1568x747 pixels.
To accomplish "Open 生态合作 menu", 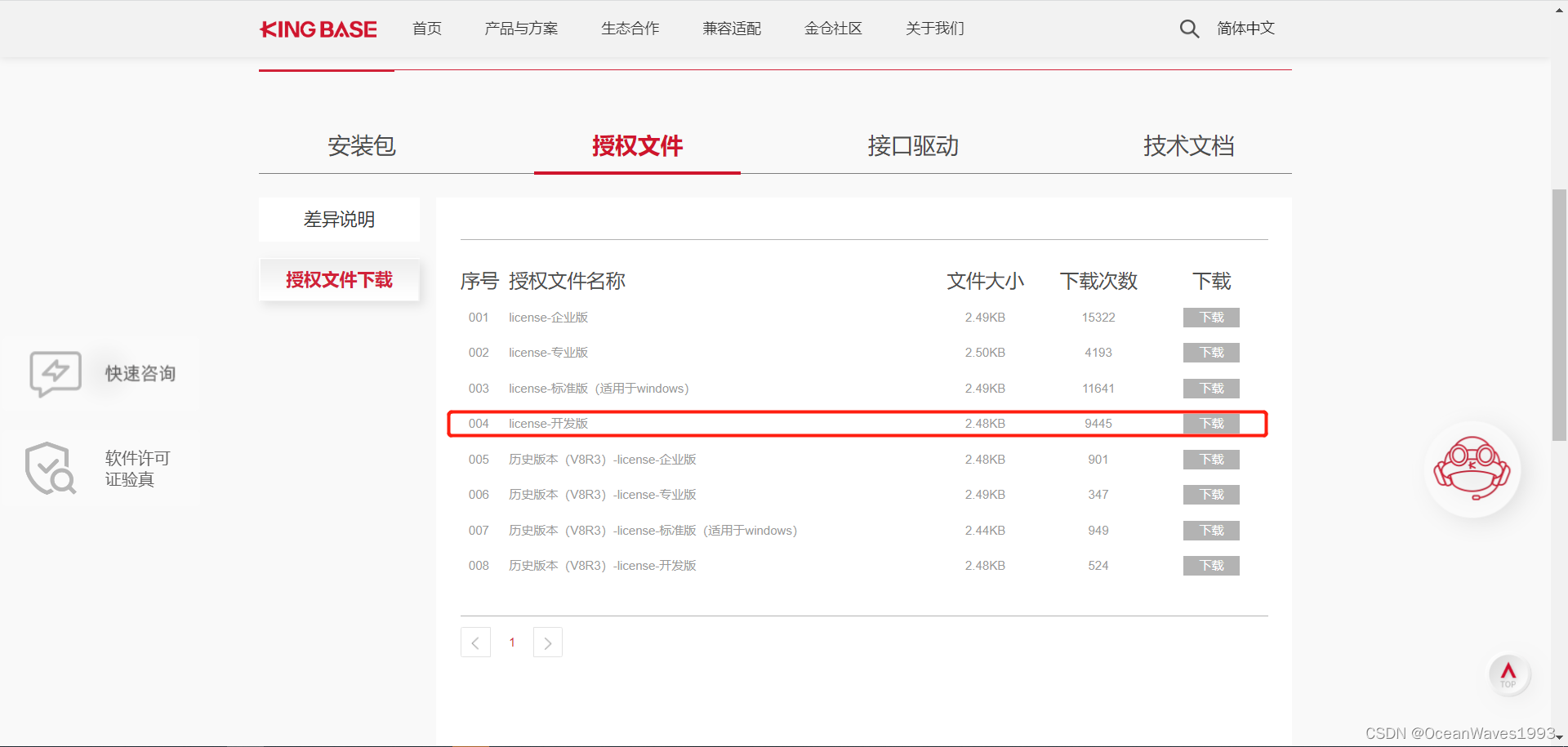I will pos(630,29).
